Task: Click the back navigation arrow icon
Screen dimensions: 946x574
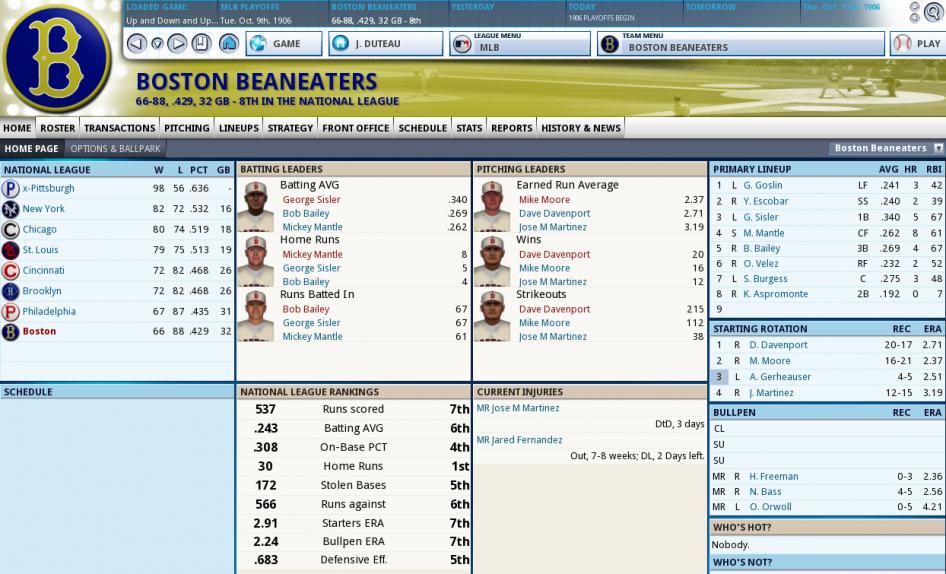Action: [x=137, y=43]
